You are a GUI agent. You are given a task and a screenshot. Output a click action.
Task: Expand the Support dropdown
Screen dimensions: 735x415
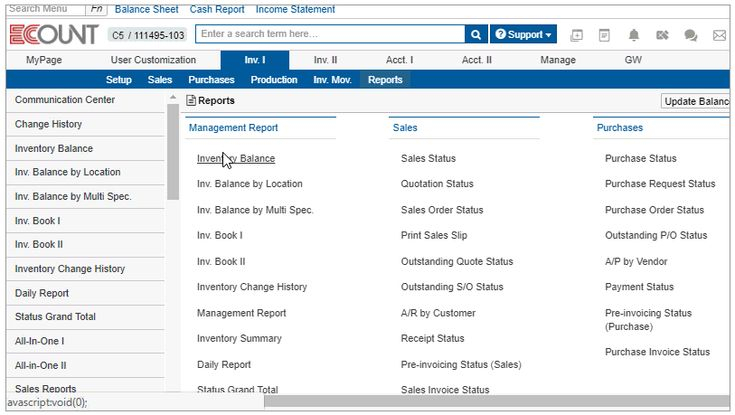[x=522, y=34]
